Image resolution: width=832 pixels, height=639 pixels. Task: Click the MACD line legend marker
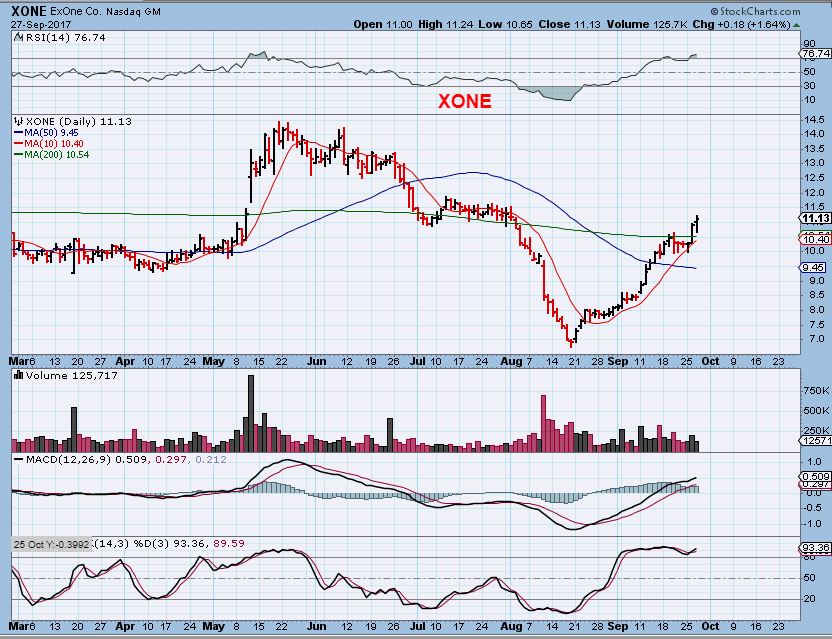pos(19,460)
